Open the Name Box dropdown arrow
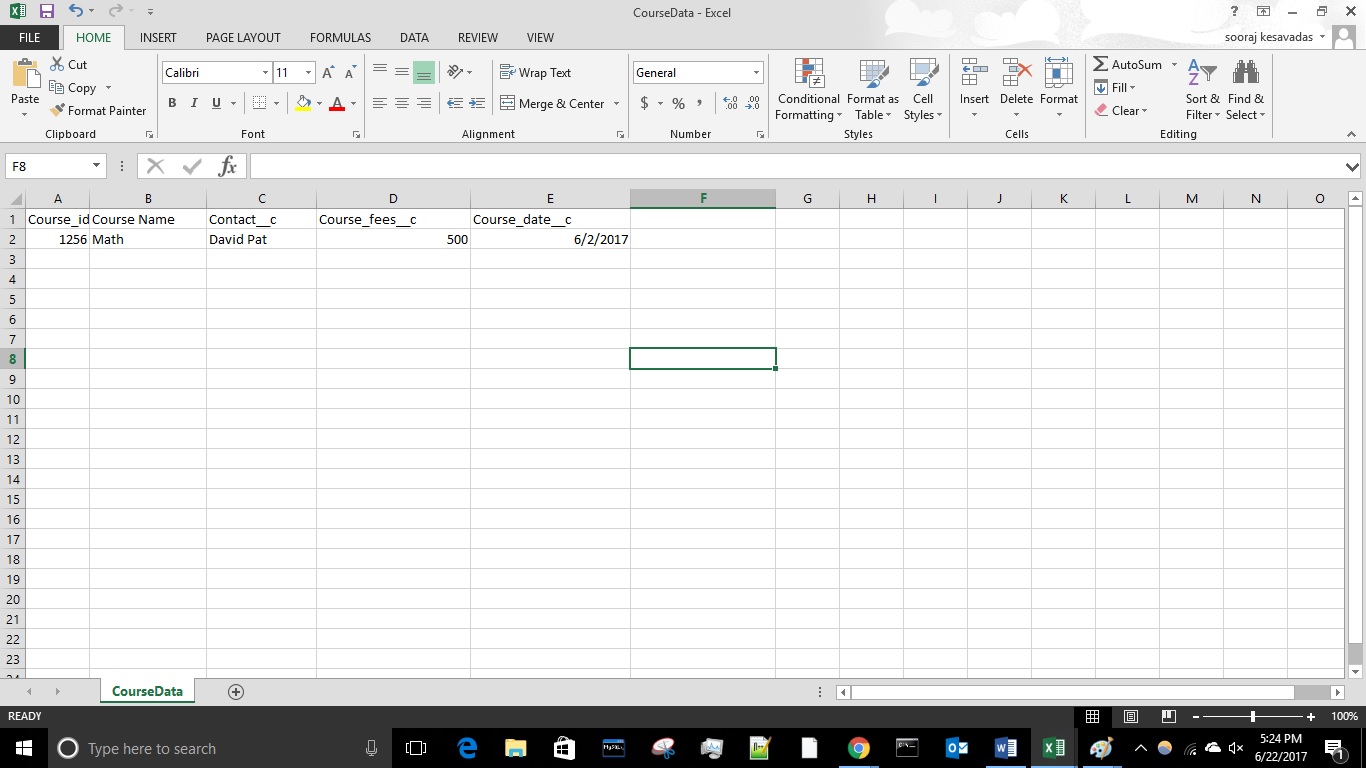1366x768 pixels. [x=97, y=167]
